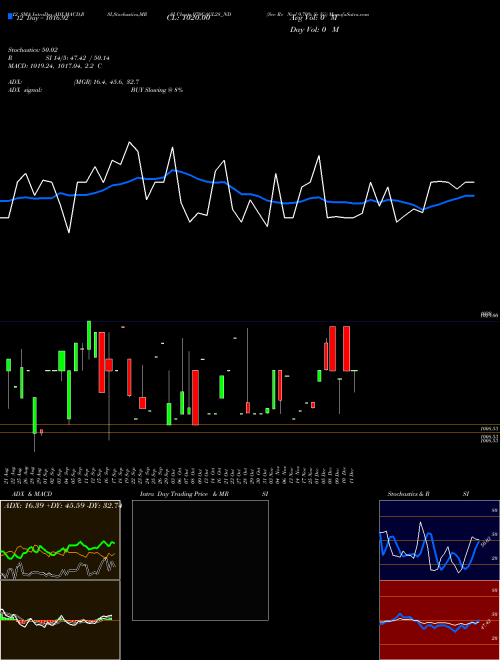
Task: Select the 'Avg Vol: 0 M' label
Action: point(315,19)
